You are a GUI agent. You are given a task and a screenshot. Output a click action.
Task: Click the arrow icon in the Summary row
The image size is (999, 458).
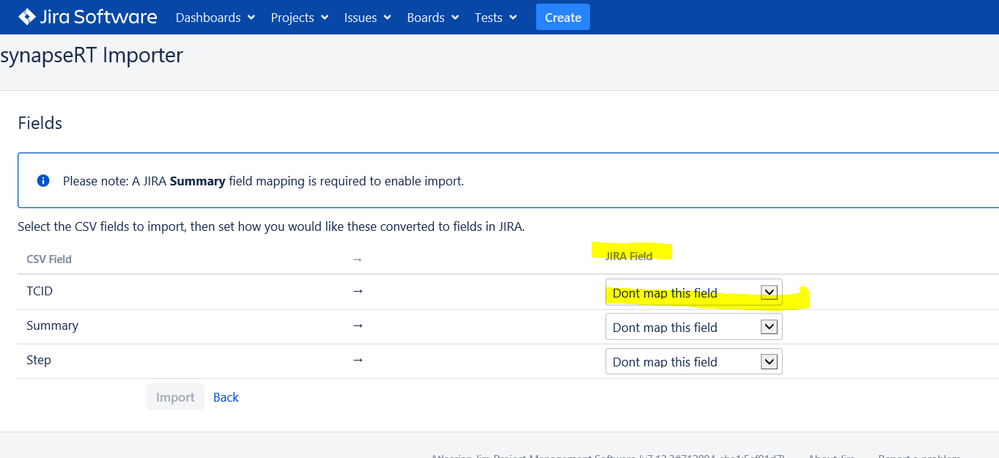click(357, 325)
